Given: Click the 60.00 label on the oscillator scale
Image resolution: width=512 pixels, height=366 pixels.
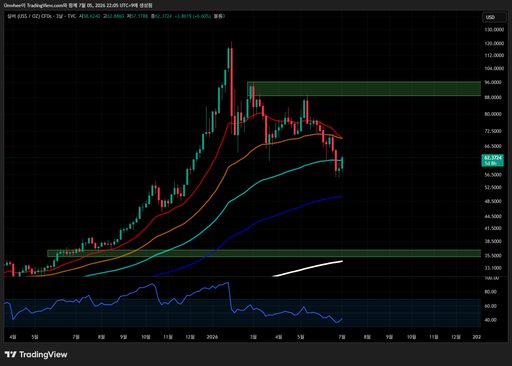Looking at the screenshot, I should pyautogui.click(x=490, y=306).
